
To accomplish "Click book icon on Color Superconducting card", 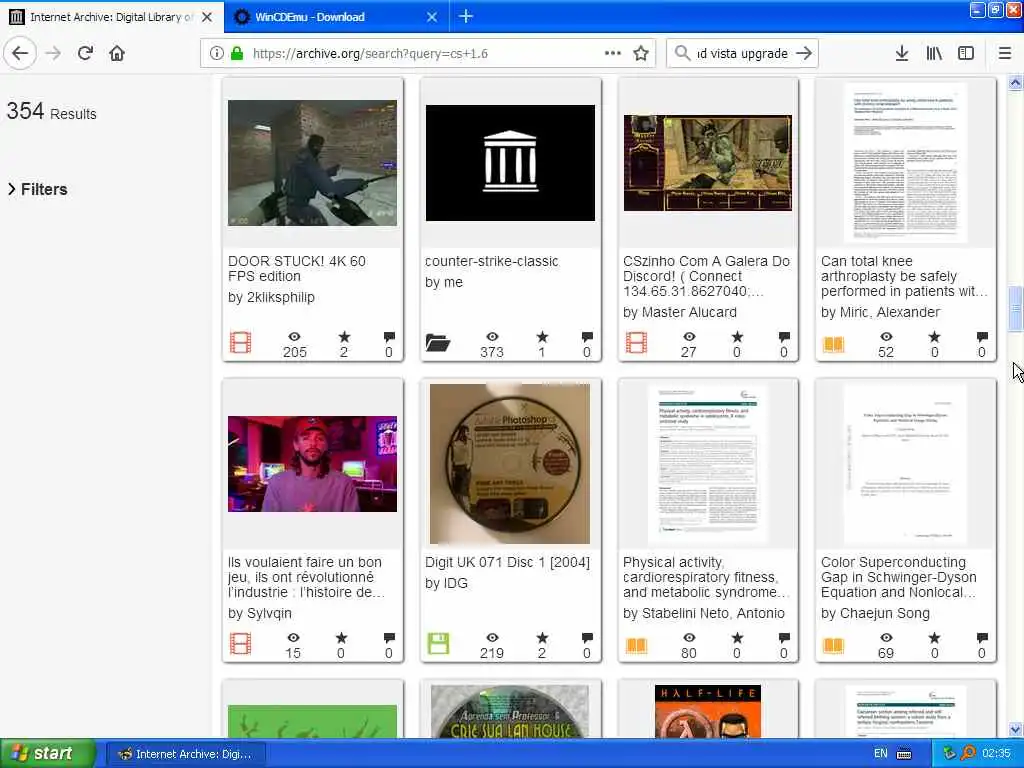I will 833,645.
